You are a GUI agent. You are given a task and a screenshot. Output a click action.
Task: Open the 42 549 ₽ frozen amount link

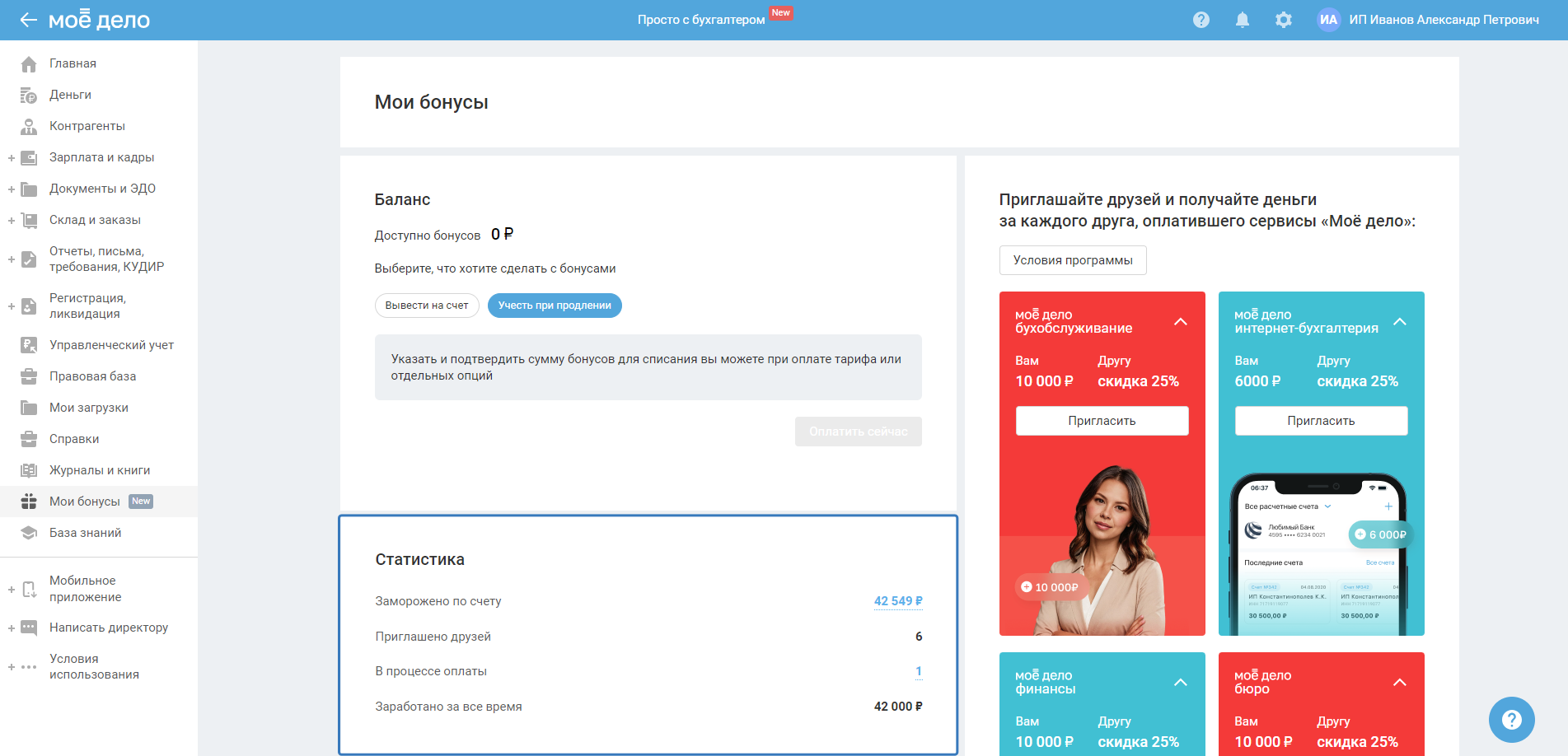coord(898,601)
